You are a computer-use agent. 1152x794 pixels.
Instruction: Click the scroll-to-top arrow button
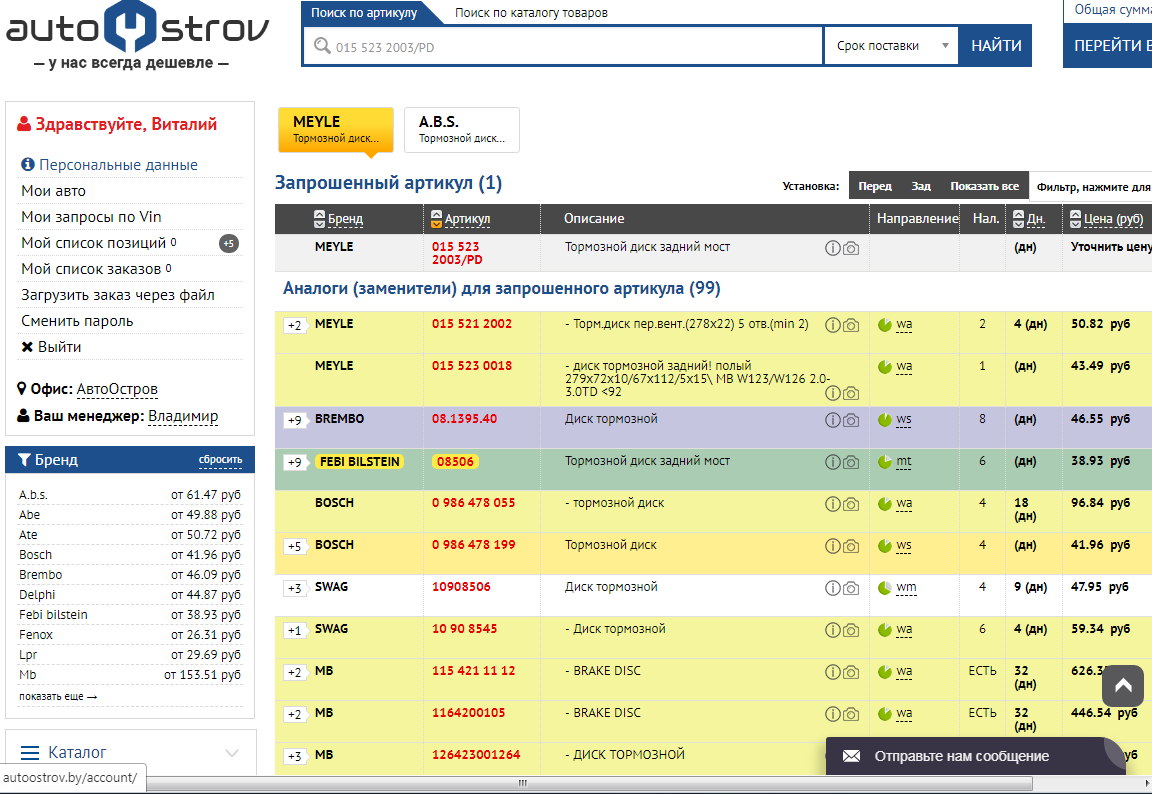1123,686
